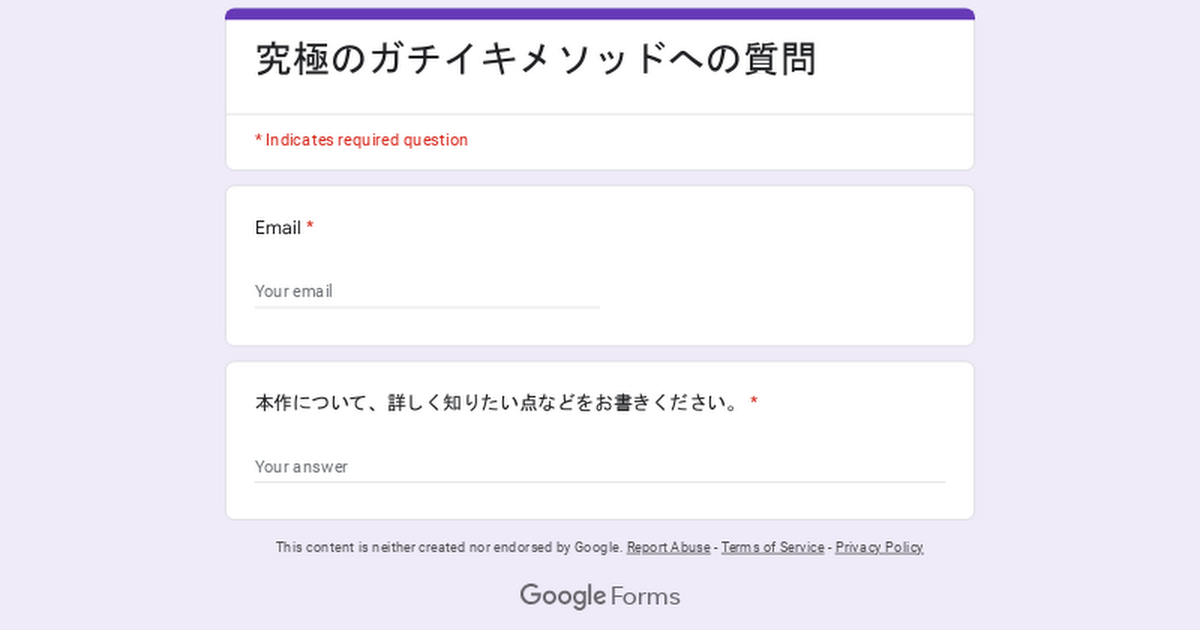Click the "Forms" word in footer logo
The height and width of the screenshot is (630, 1200).
coord(646,597)
